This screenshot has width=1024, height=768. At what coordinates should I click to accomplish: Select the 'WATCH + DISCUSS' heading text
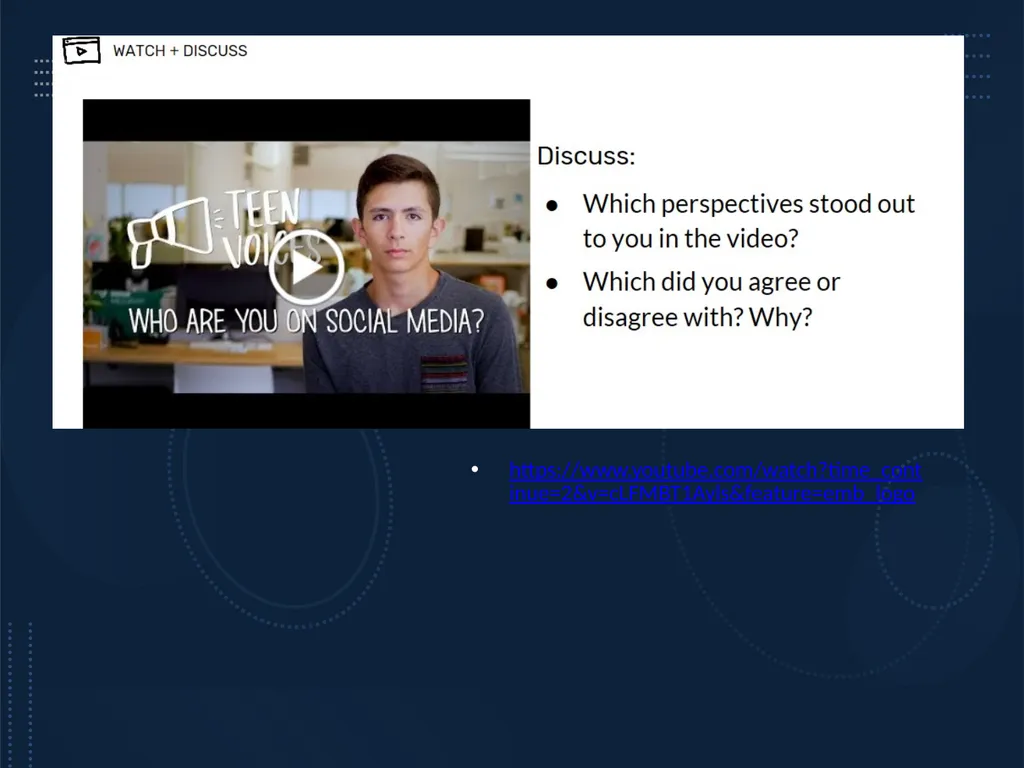pos(180,51)
